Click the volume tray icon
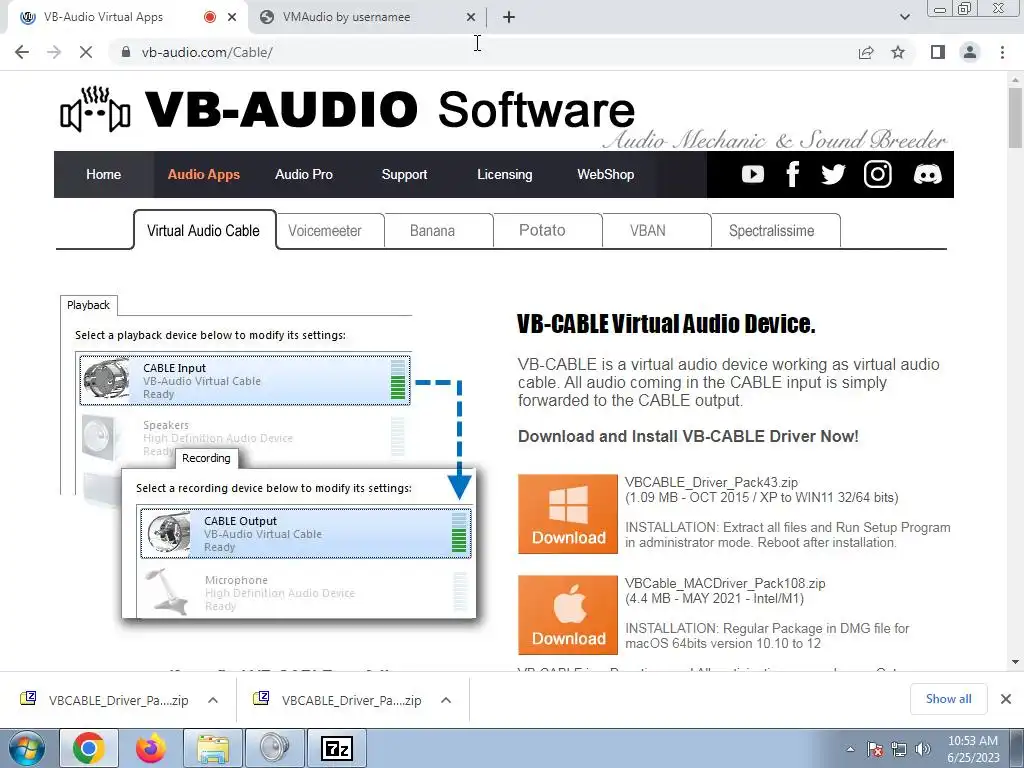1024x768 pixels. pos(922,749)
